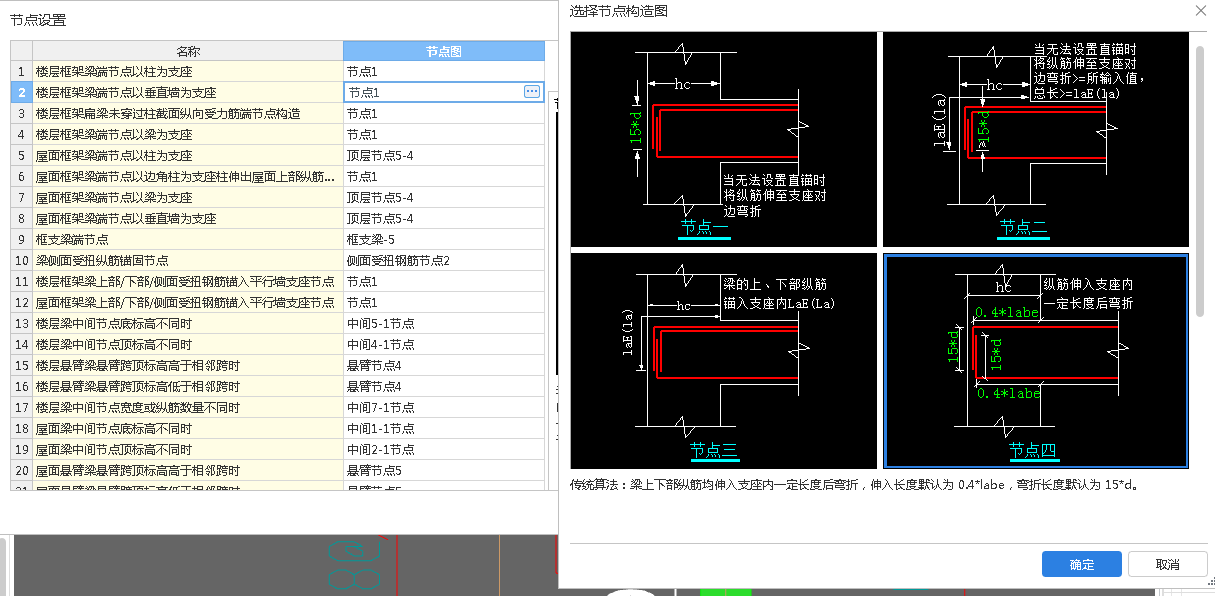This screenshot has height=596, width=1215.
Task: Click the 中间1-1节点 cell
Action: [444, 429]
